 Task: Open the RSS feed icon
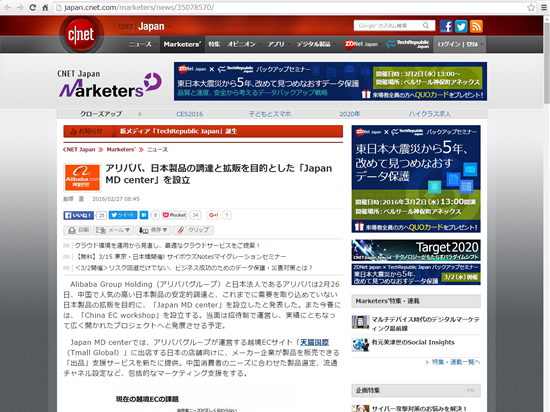[x=476, y=26]
